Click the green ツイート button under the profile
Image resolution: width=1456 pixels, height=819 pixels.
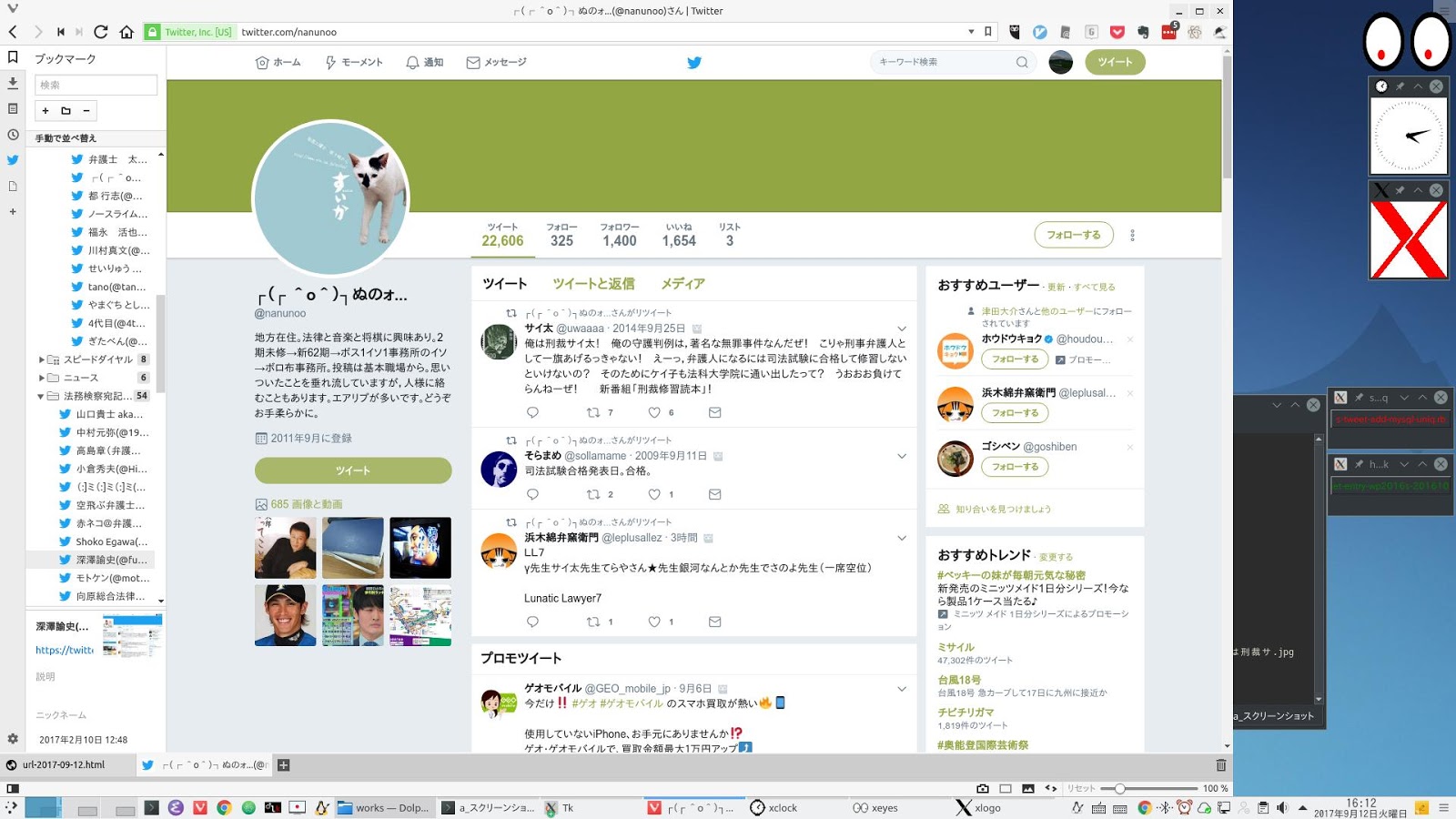point(353,470)
